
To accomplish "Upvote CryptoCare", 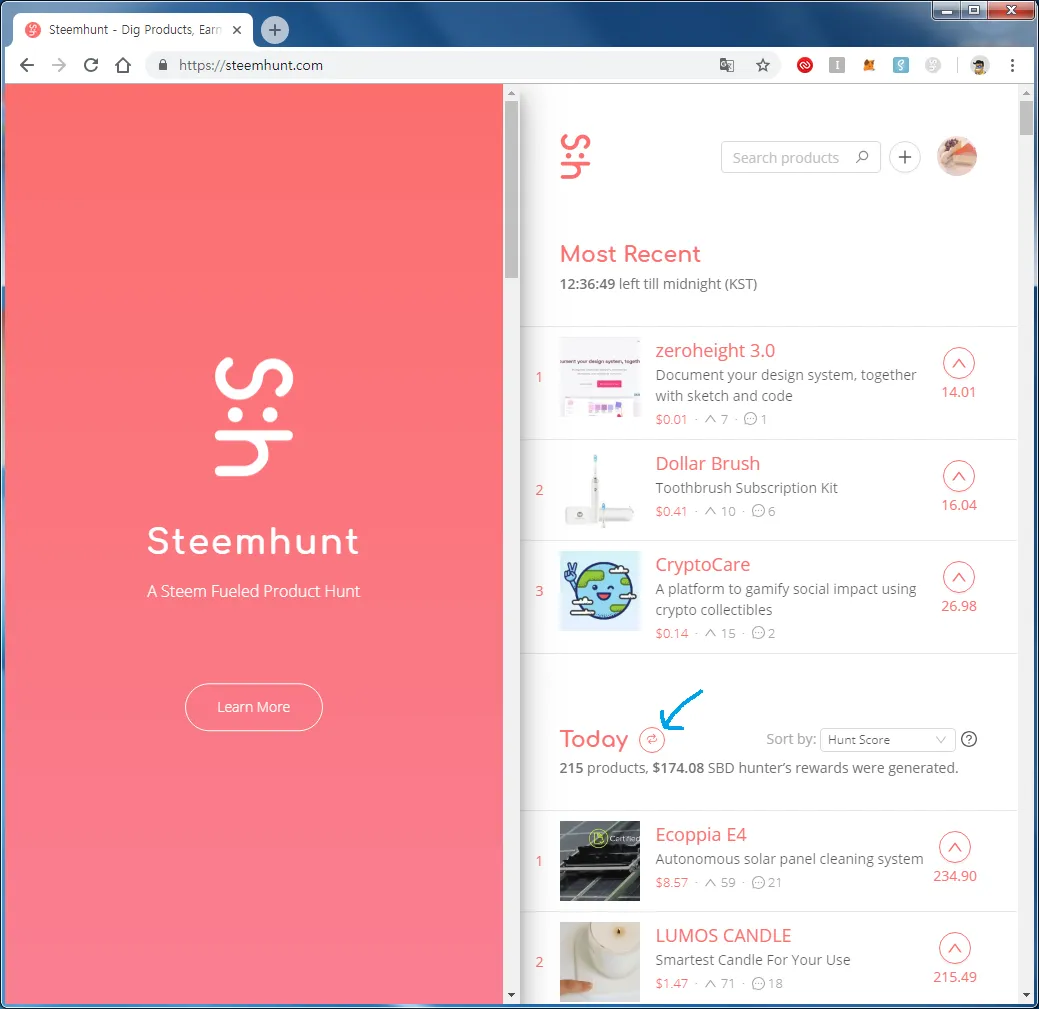I will pyautogui.click(x=958, y=577).
